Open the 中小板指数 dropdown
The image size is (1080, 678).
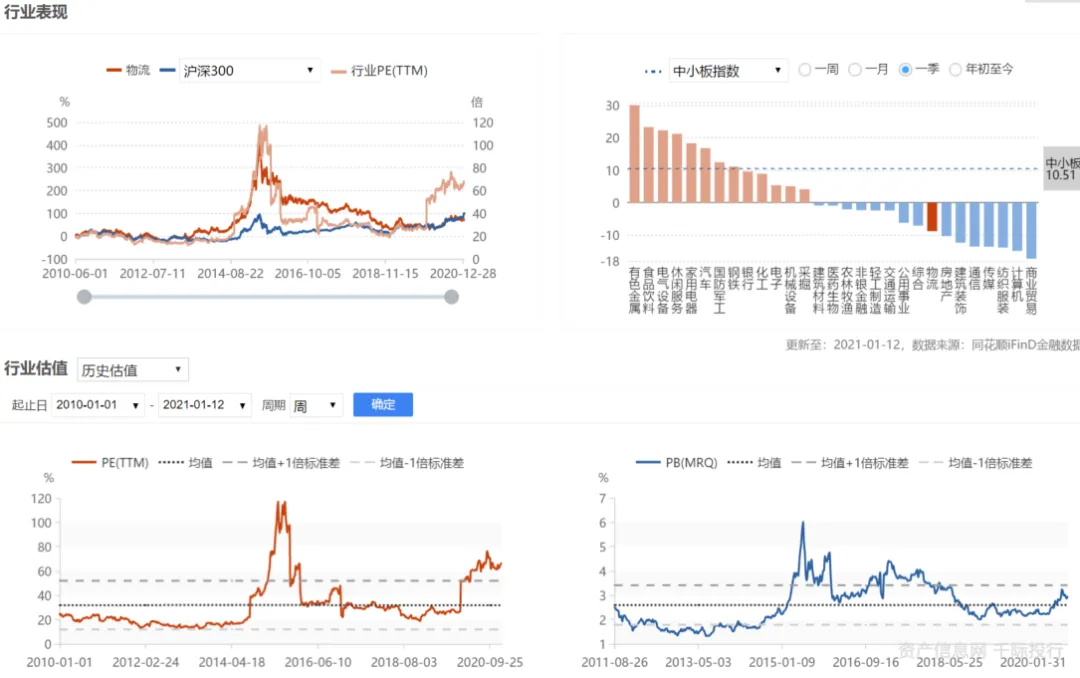pyautogui.click(x=728, y=71)
